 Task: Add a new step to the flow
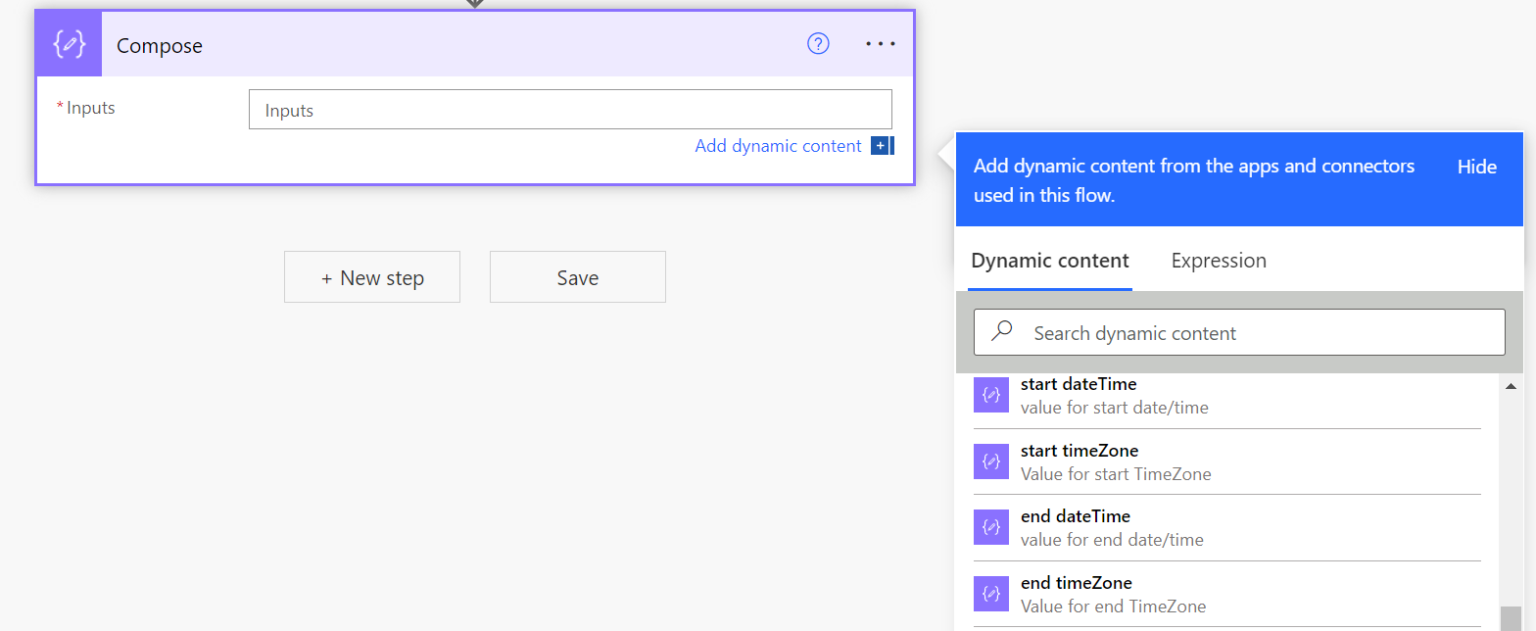[x=372, y=277]
